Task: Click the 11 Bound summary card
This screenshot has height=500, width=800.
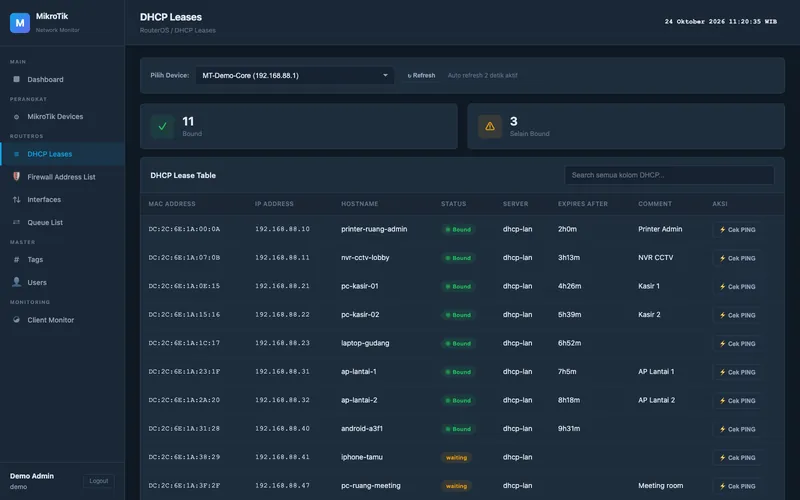Action: point(298,126)
